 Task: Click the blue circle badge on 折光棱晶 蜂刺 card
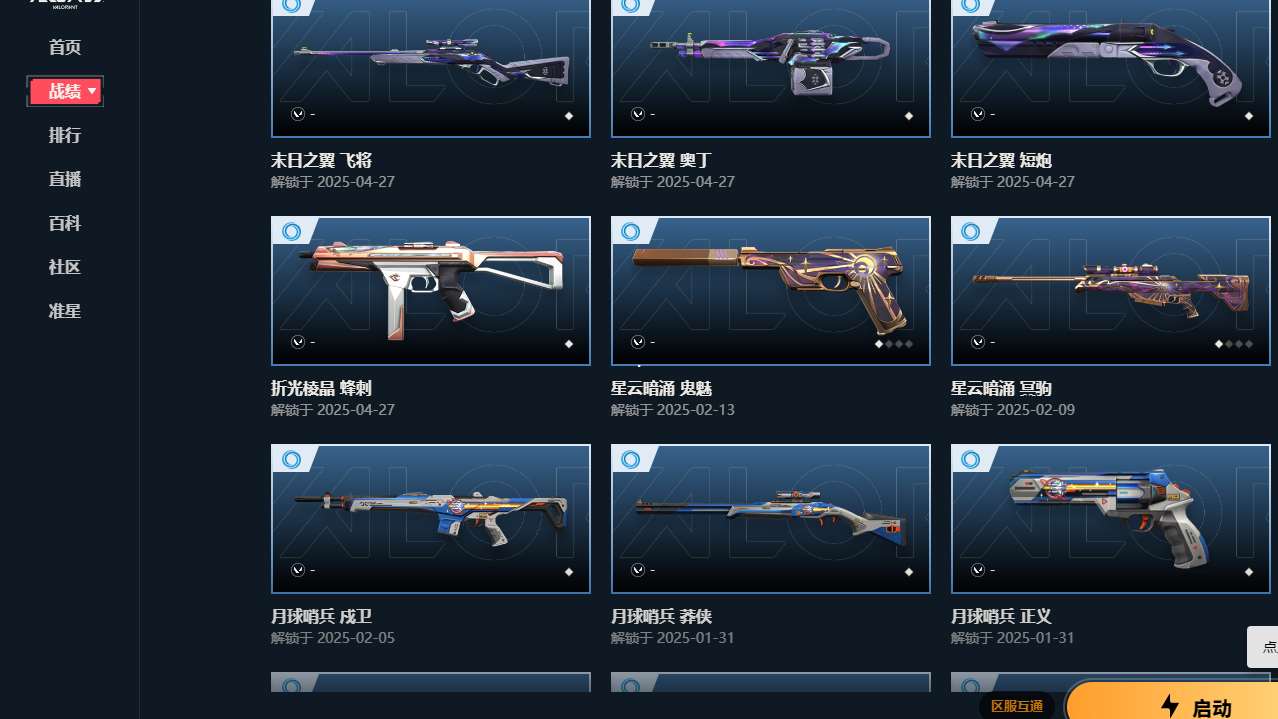pos(291,232)
